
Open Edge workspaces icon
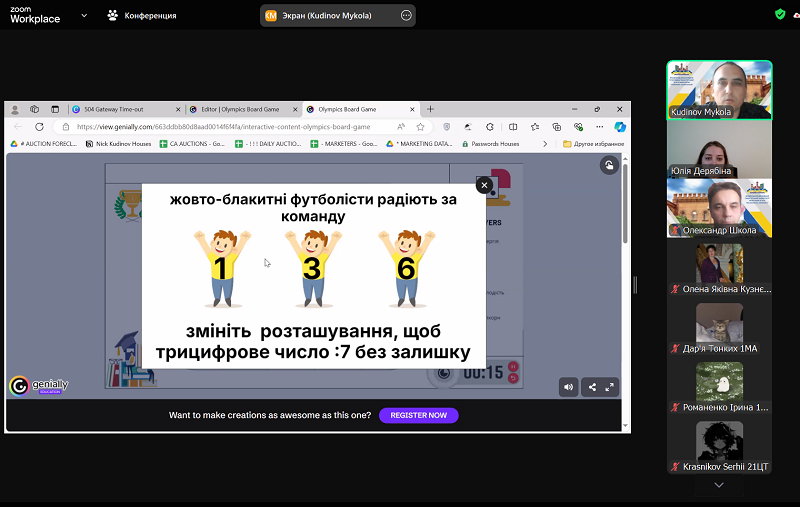[35, 109]
